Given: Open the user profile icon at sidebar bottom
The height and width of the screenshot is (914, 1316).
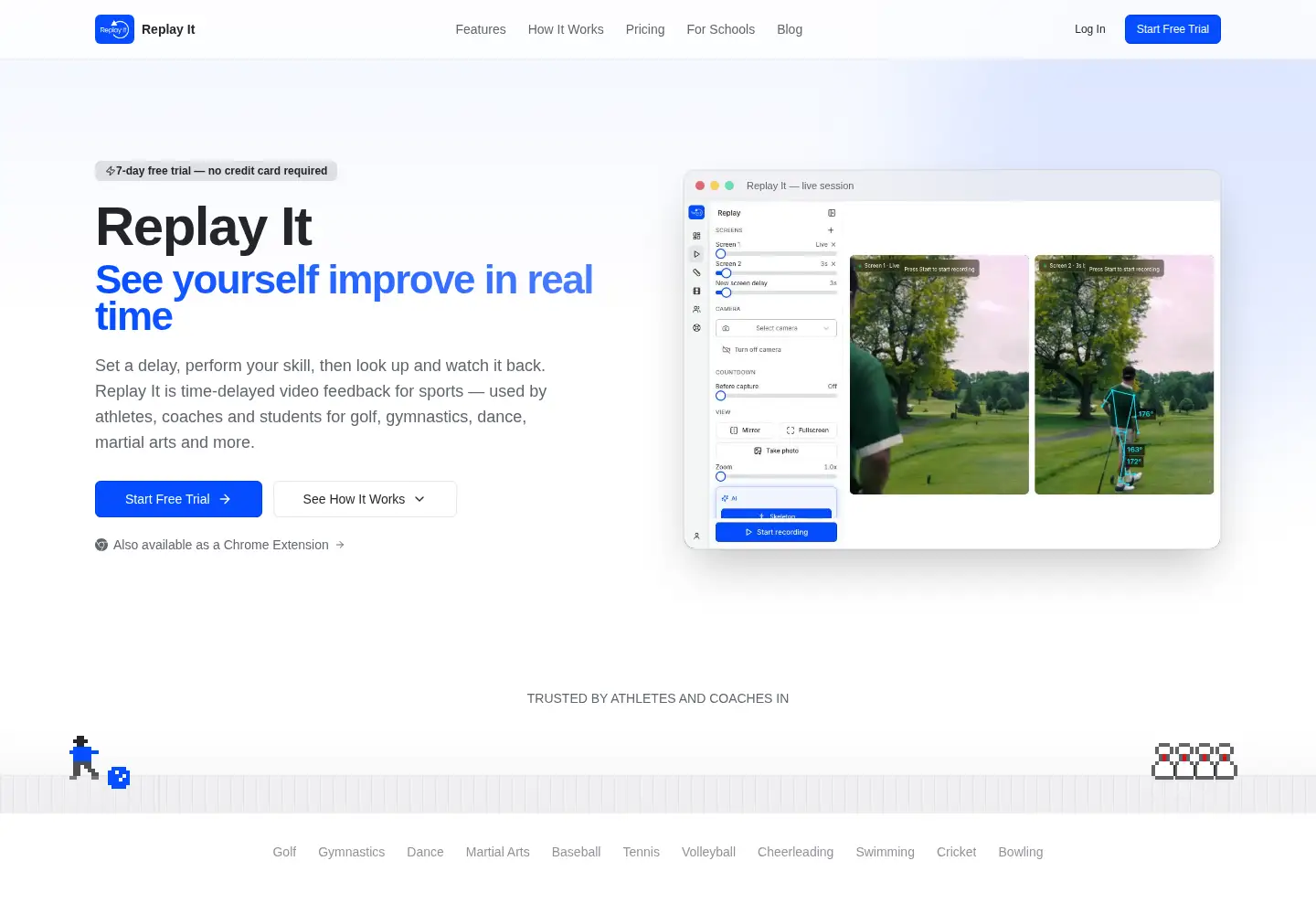Looking at the screenshot, I should pos(696,536).
